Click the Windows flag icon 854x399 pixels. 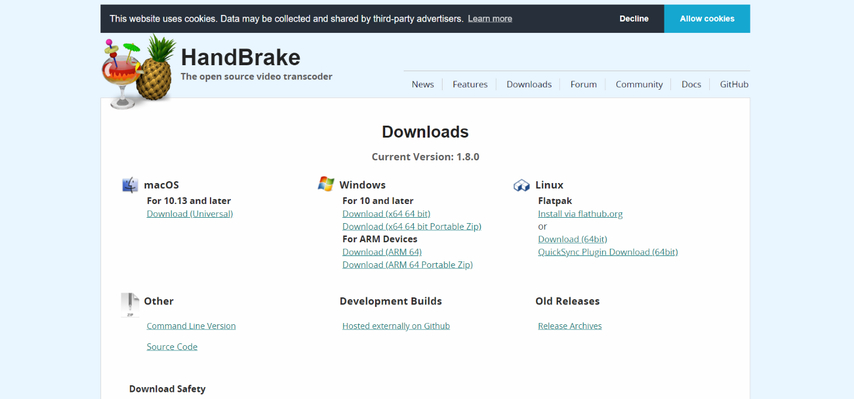[326, 184]
